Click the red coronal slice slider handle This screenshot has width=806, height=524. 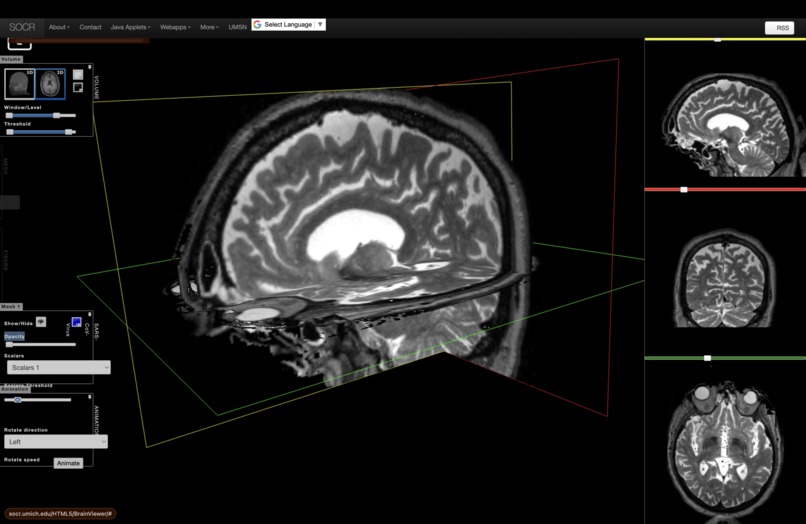[x=684, y=190]
